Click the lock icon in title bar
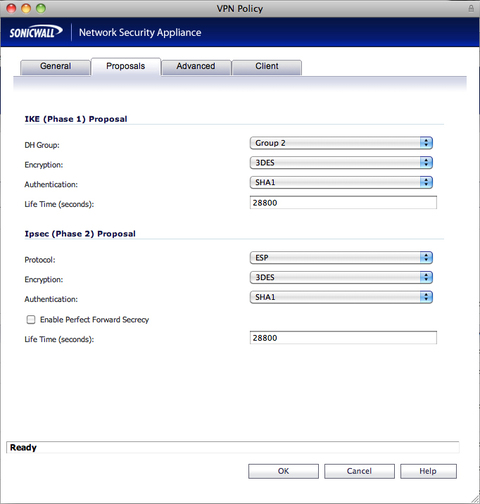This screenshot has width=480, height=504. (x=471, y=8)
